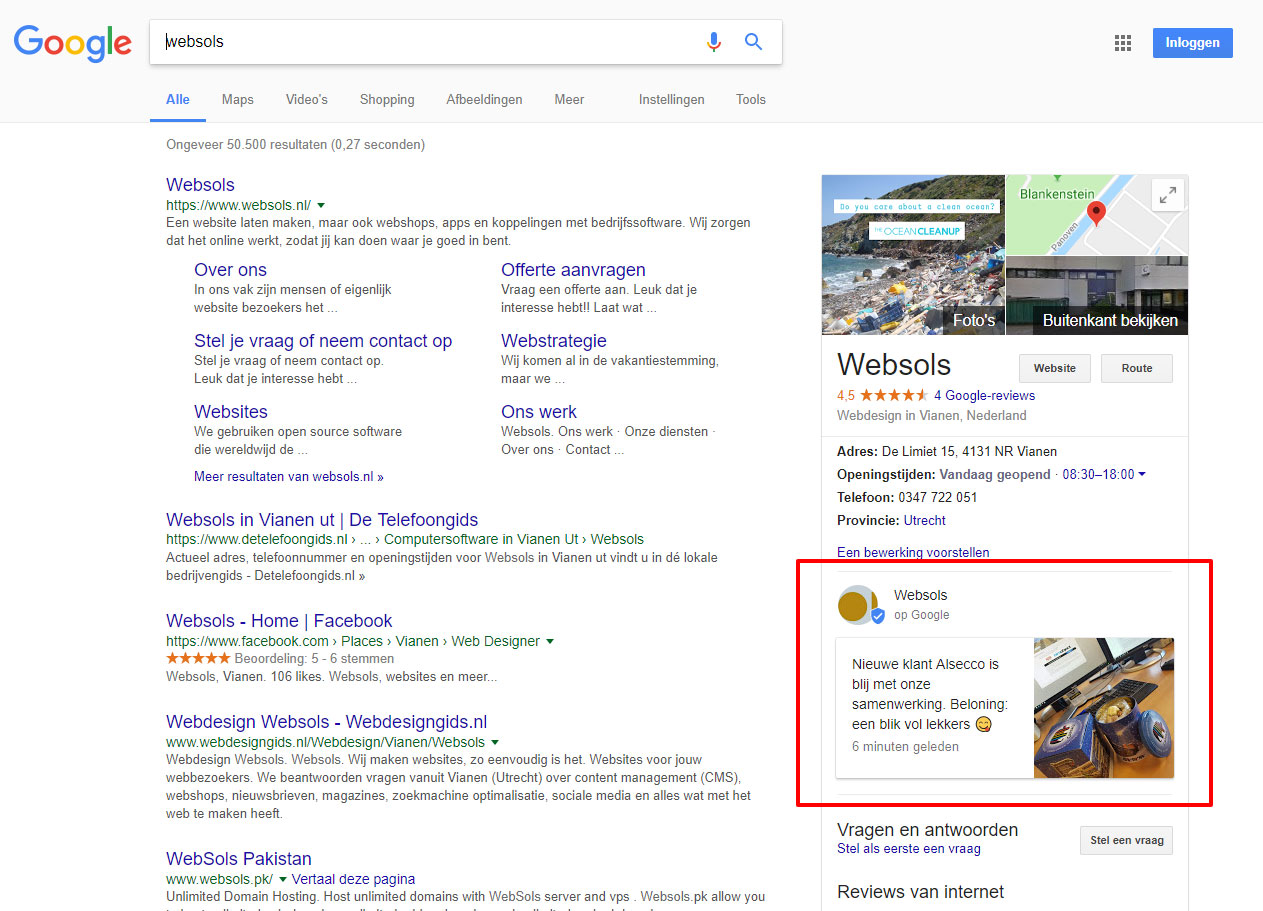
Task: Open the Over ons sitelink
Action: pyautogui.click(x=230, y=270)
